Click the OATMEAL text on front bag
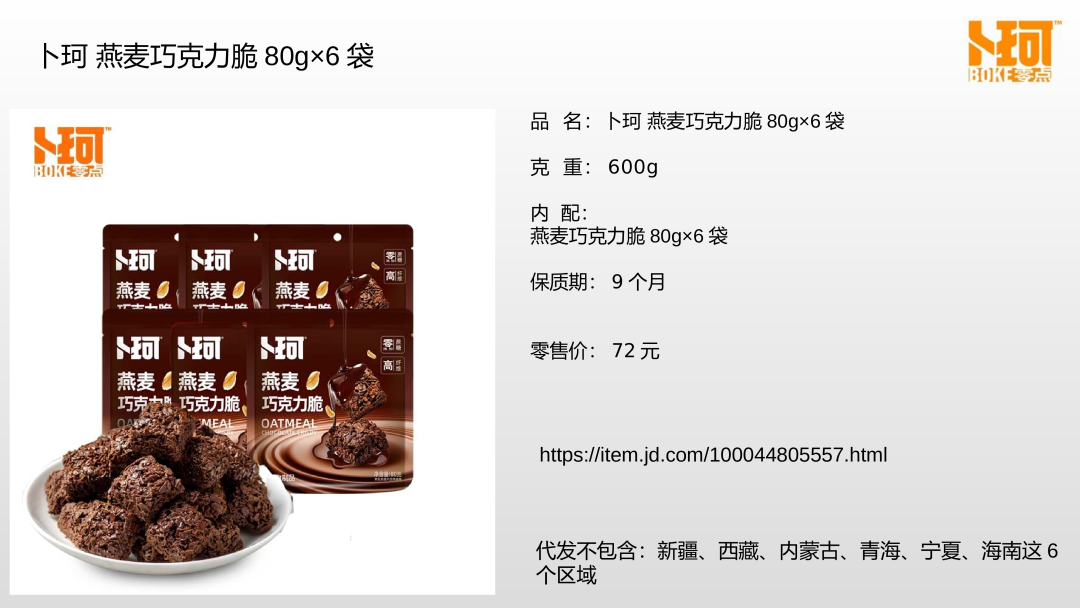Screen dimensions: 1080x608 pos(289,423)
